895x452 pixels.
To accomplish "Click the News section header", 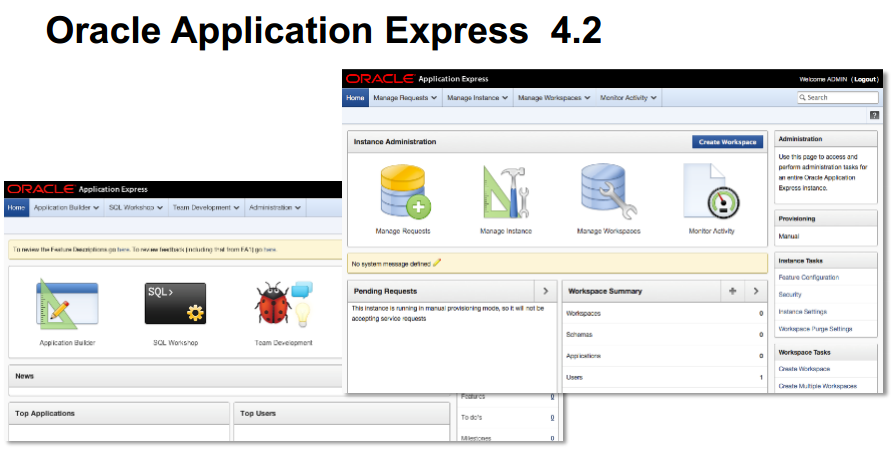I will (25, 376).
